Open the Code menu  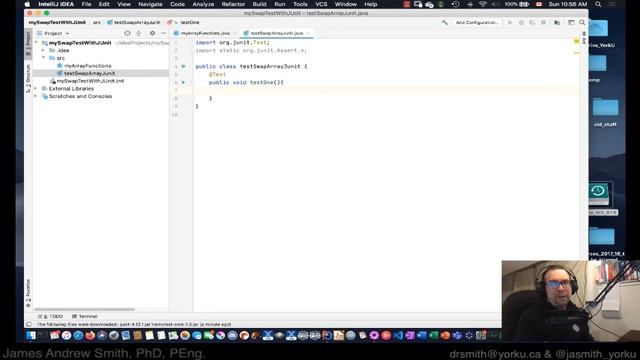[x=177, y=4]
